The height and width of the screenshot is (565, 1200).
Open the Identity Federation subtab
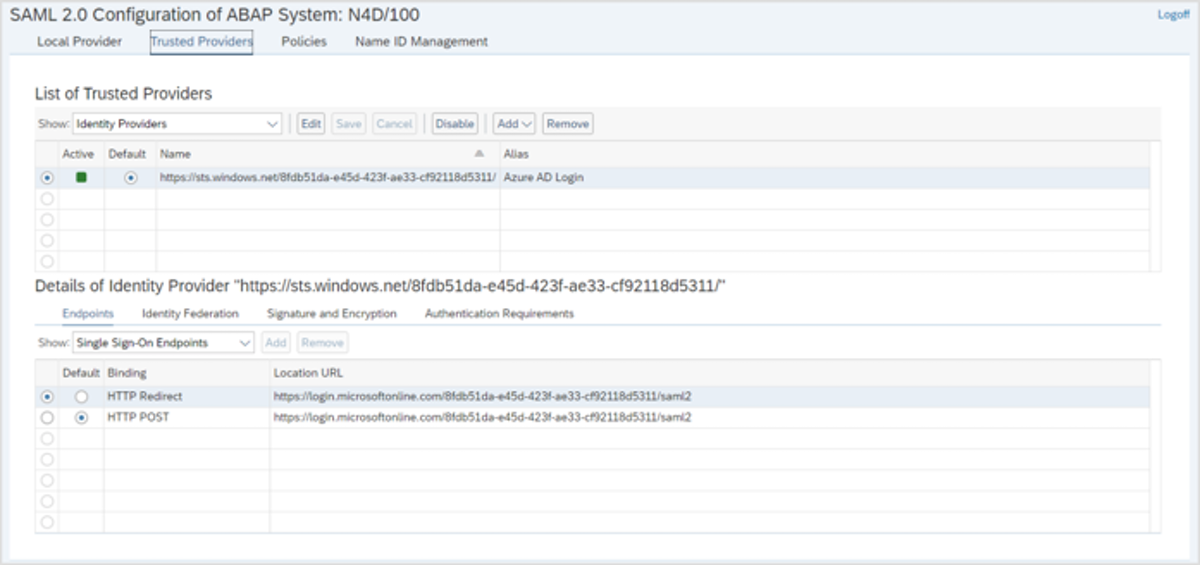pyautogui.click(x=190, y=313)
